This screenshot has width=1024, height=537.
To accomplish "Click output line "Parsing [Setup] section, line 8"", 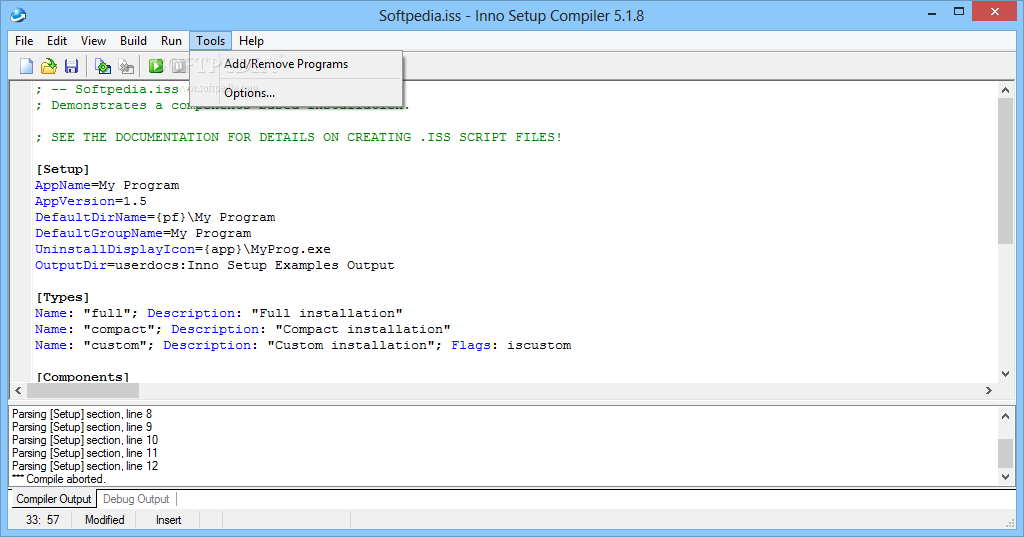I will pos(82,414).
